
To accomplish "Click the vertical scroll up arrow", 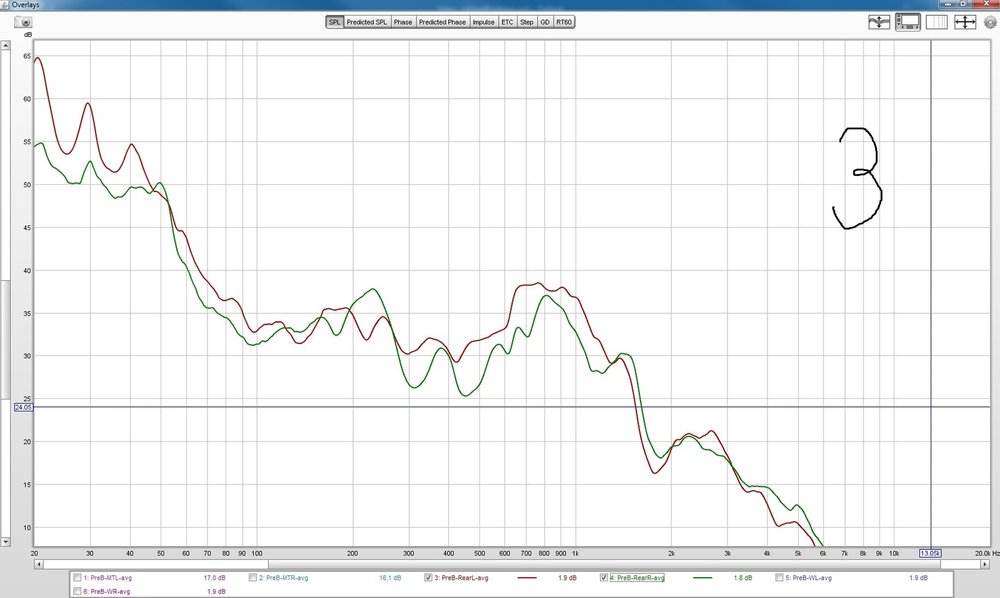I will (5, 45).
